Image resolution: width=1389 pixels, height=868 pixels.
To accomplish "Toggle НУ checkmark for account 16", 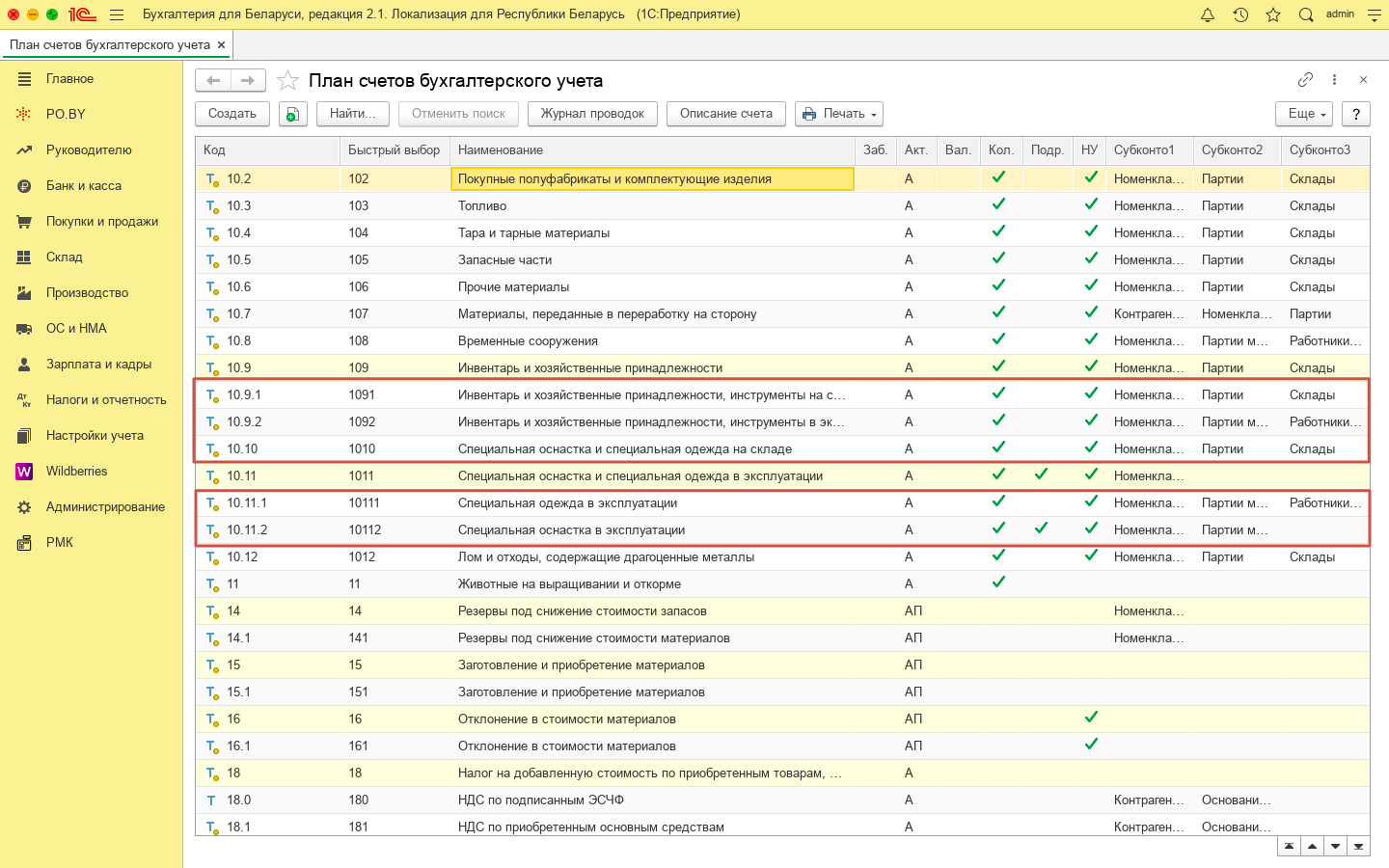I will click(1091, 718).
